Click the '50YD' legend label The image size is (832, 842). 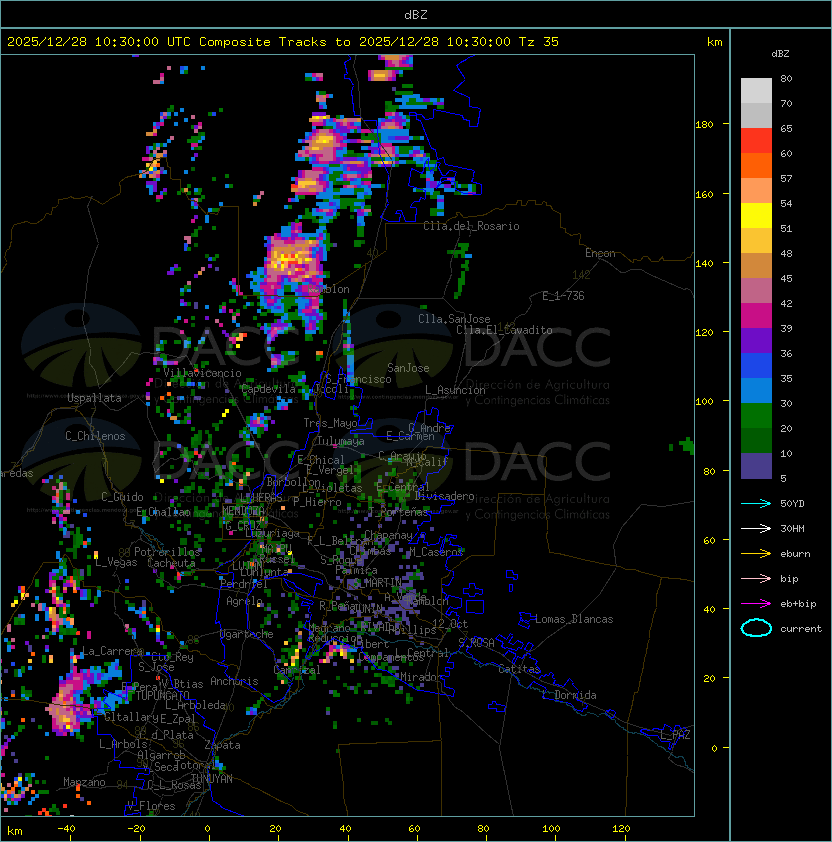792,504
